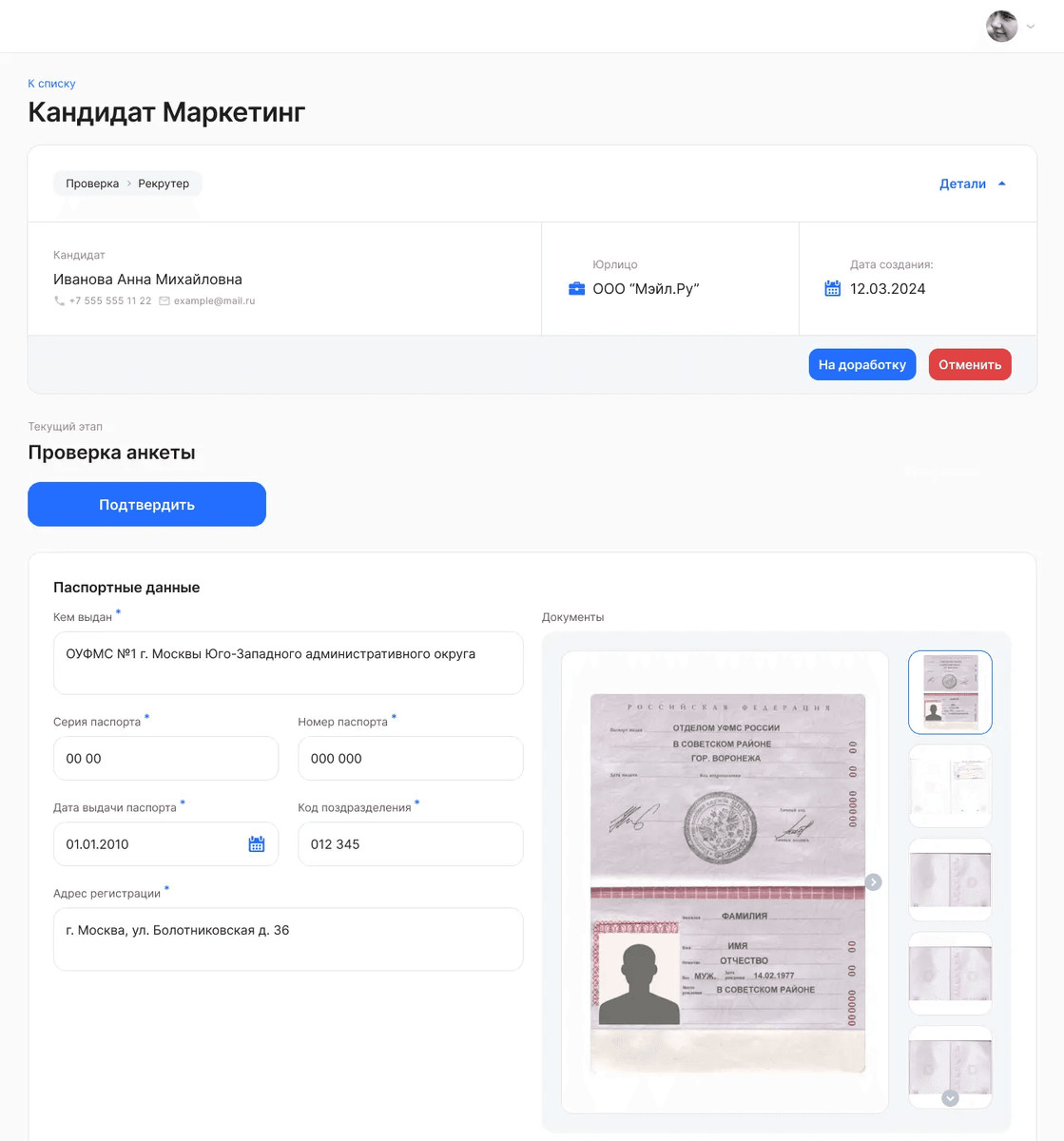This screenshot has width=1064, height=1141.
Task: Focus the Номер паспорта field
Action: pyautogui.click(x=411, y=758)
